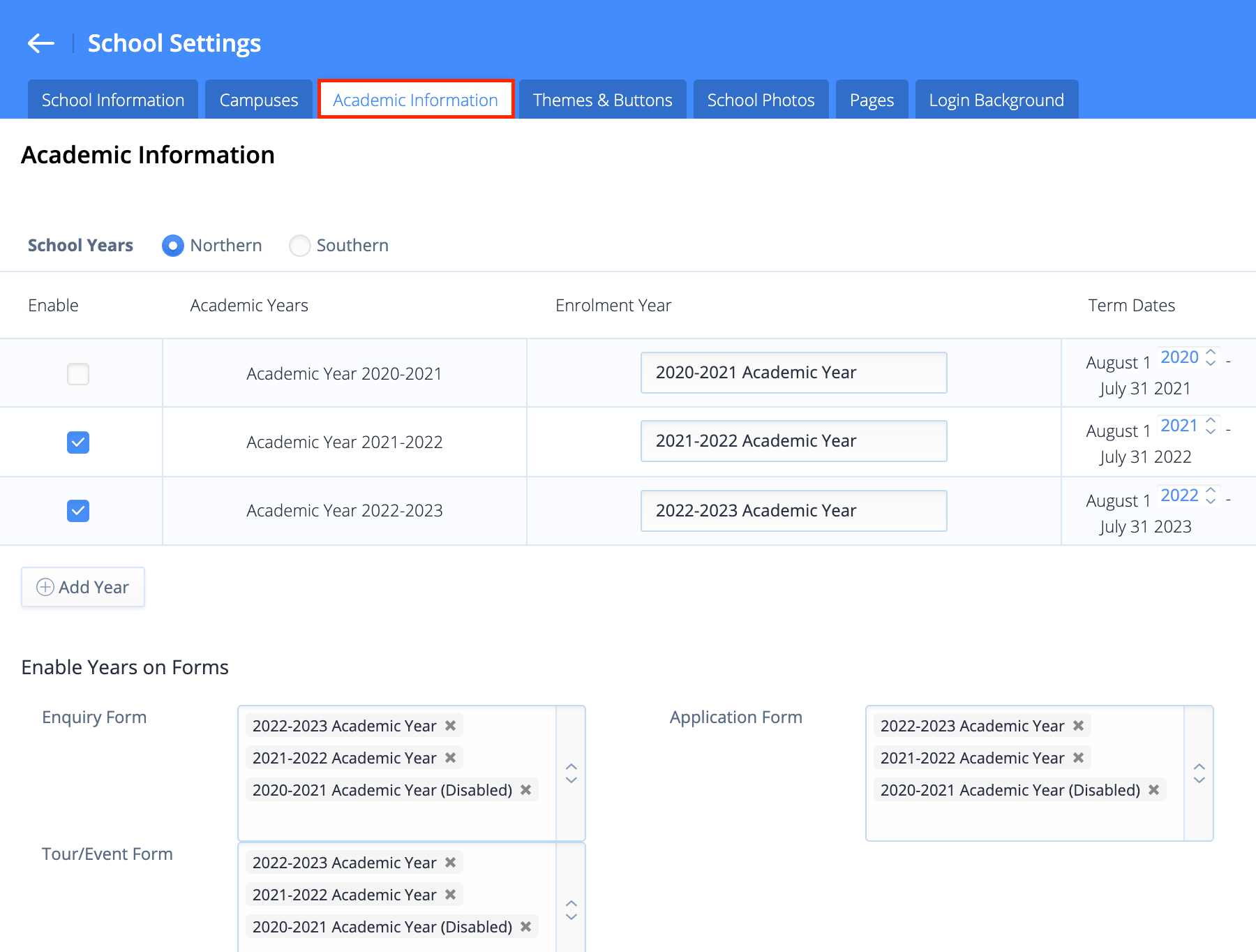Click the 'Term Dates' column header
Screen dimensions: 1256x952
[1132, 306]
